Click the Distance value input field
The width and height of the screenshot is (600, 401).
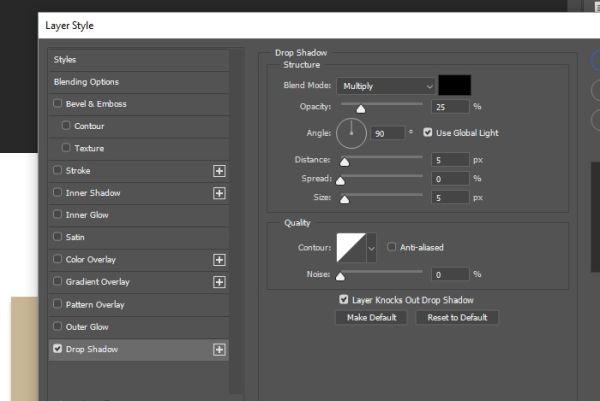point(450,160)
